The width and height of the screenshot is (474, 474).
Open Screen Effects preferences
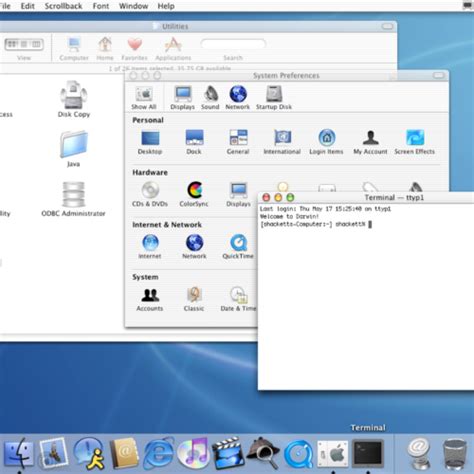click(x=414, y=142)
